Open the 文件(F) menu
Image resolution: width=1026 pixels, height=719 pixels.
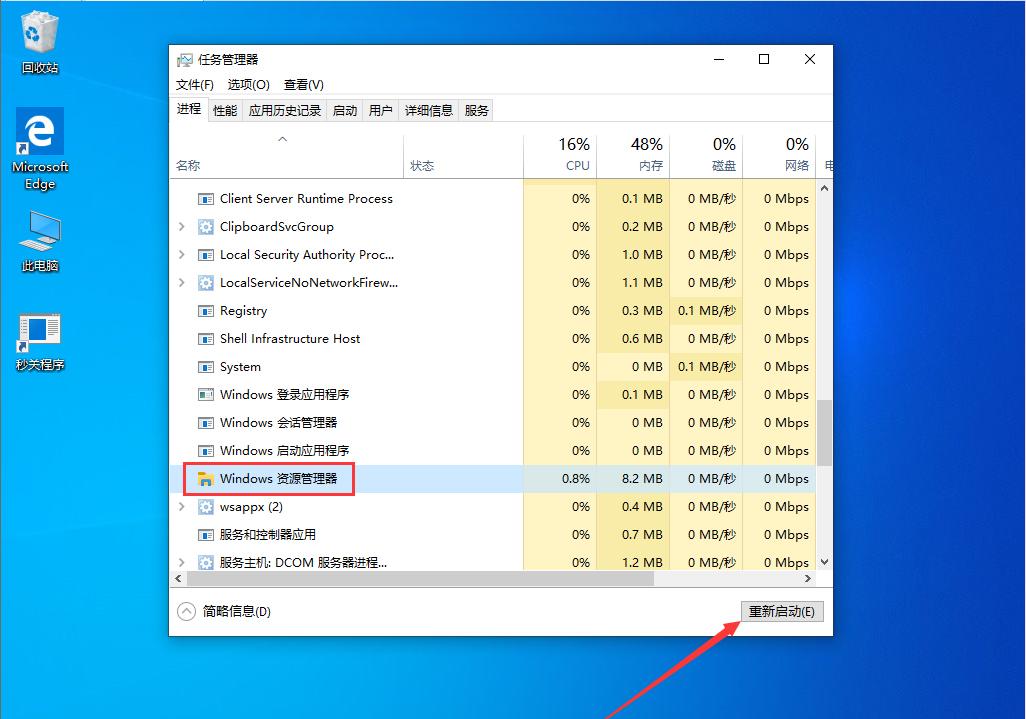pyautogui.click(x=194, y=84)
